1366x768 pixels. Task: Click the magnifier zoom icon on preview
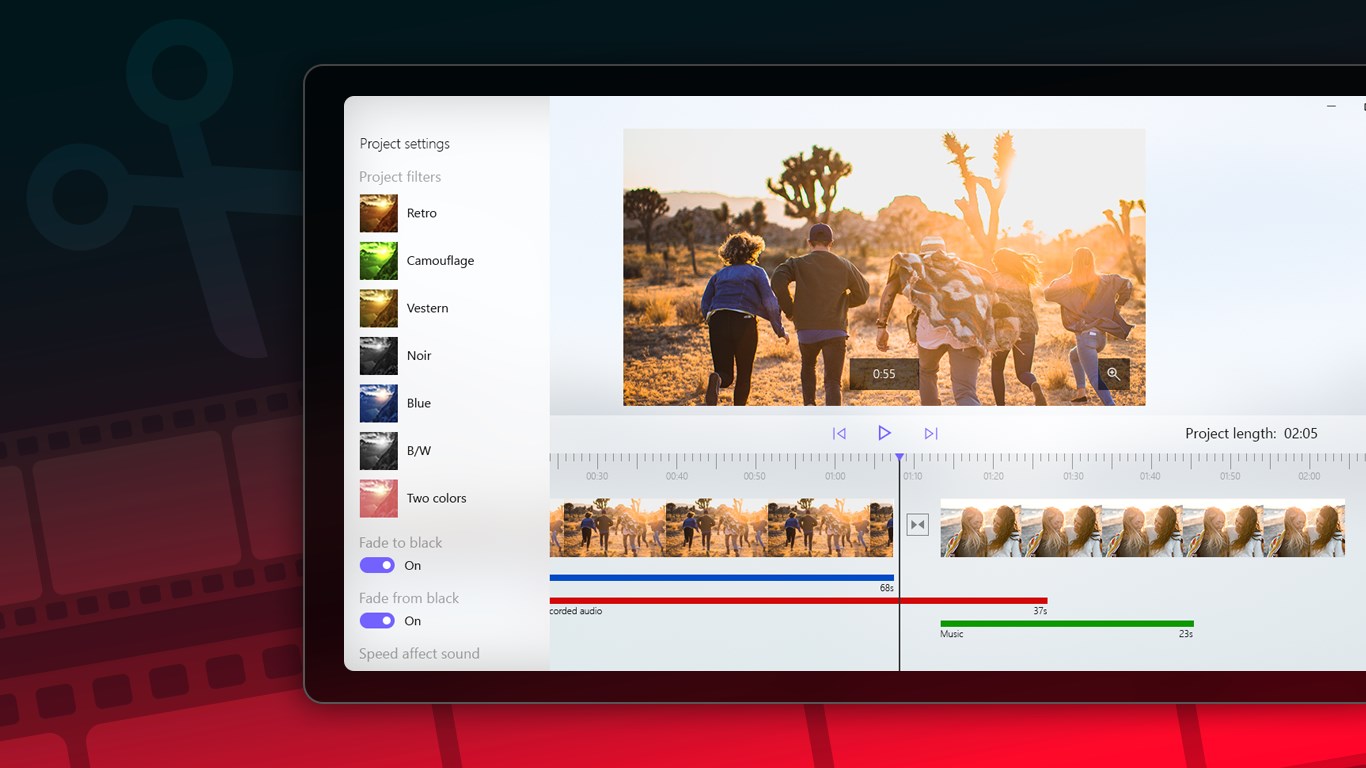(x=1113, y=374)
